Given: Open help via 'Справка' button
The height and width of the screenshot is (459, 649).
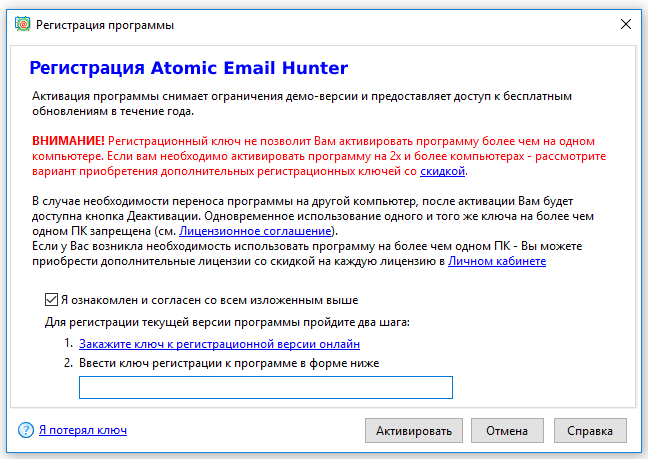Looking at the screenshot, I should point(590,430).
